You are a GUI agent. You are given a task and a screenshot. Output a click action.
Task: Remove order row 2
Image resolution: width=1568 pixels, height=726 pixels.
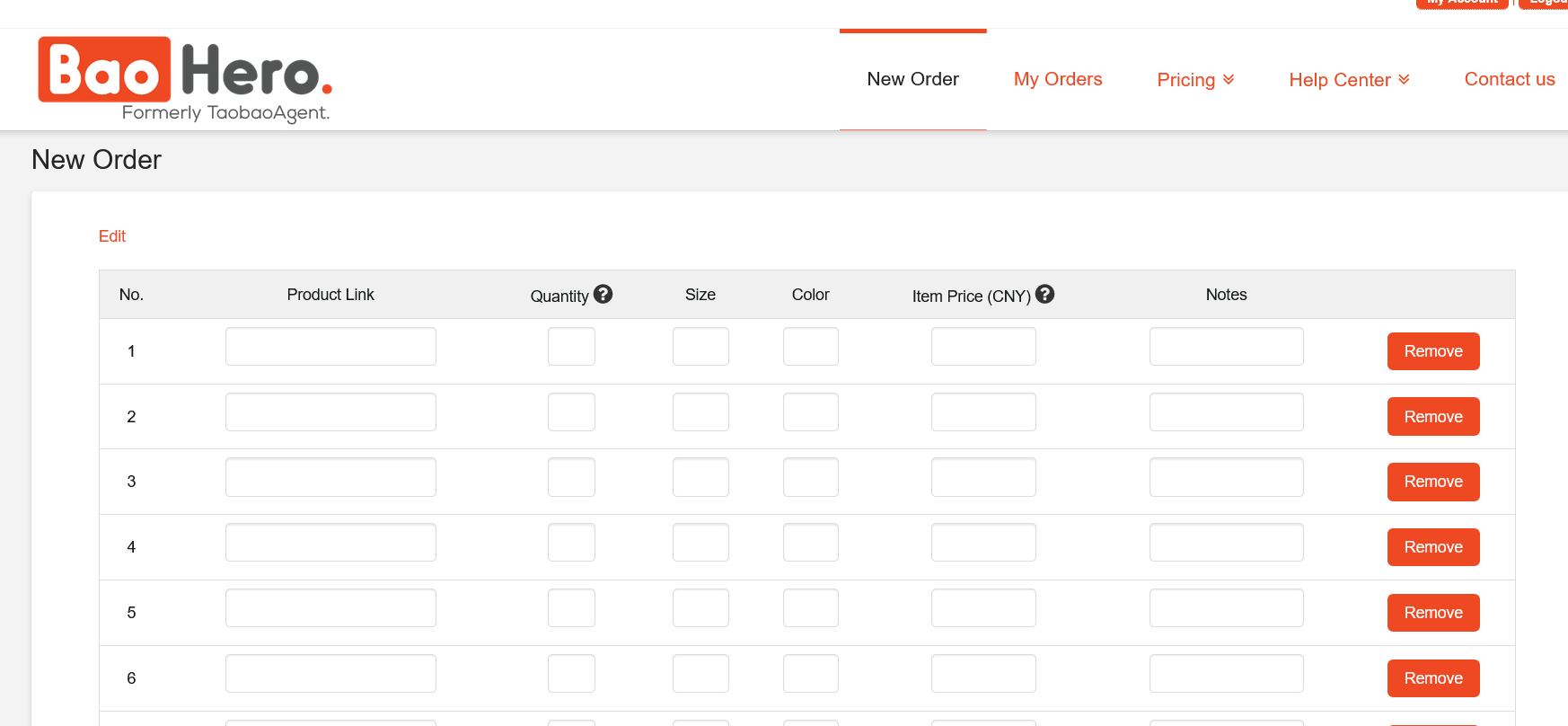tap(1433, 417)
